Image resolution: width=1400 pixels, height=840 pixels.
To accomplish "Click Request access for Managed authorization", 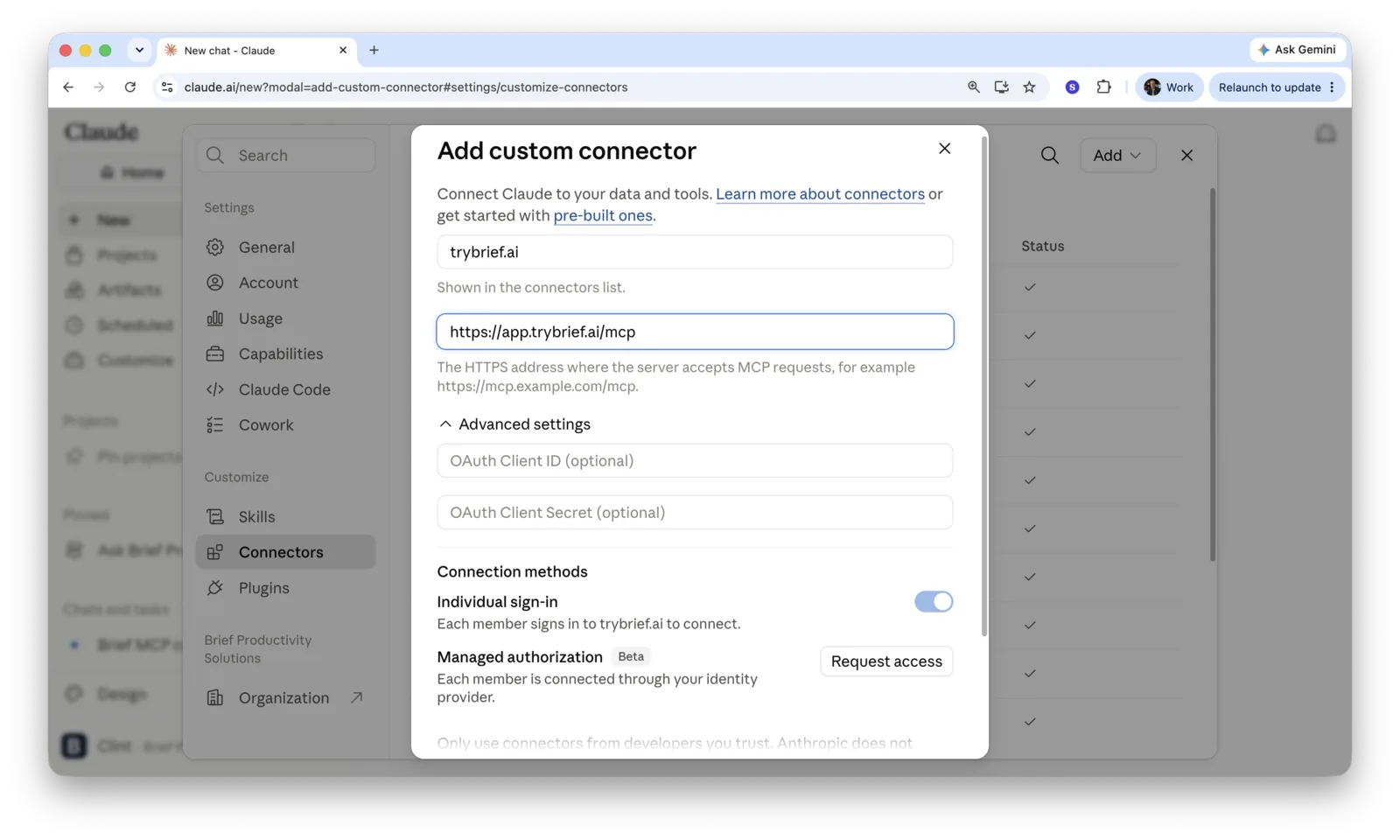I will [x=886, y=661].
